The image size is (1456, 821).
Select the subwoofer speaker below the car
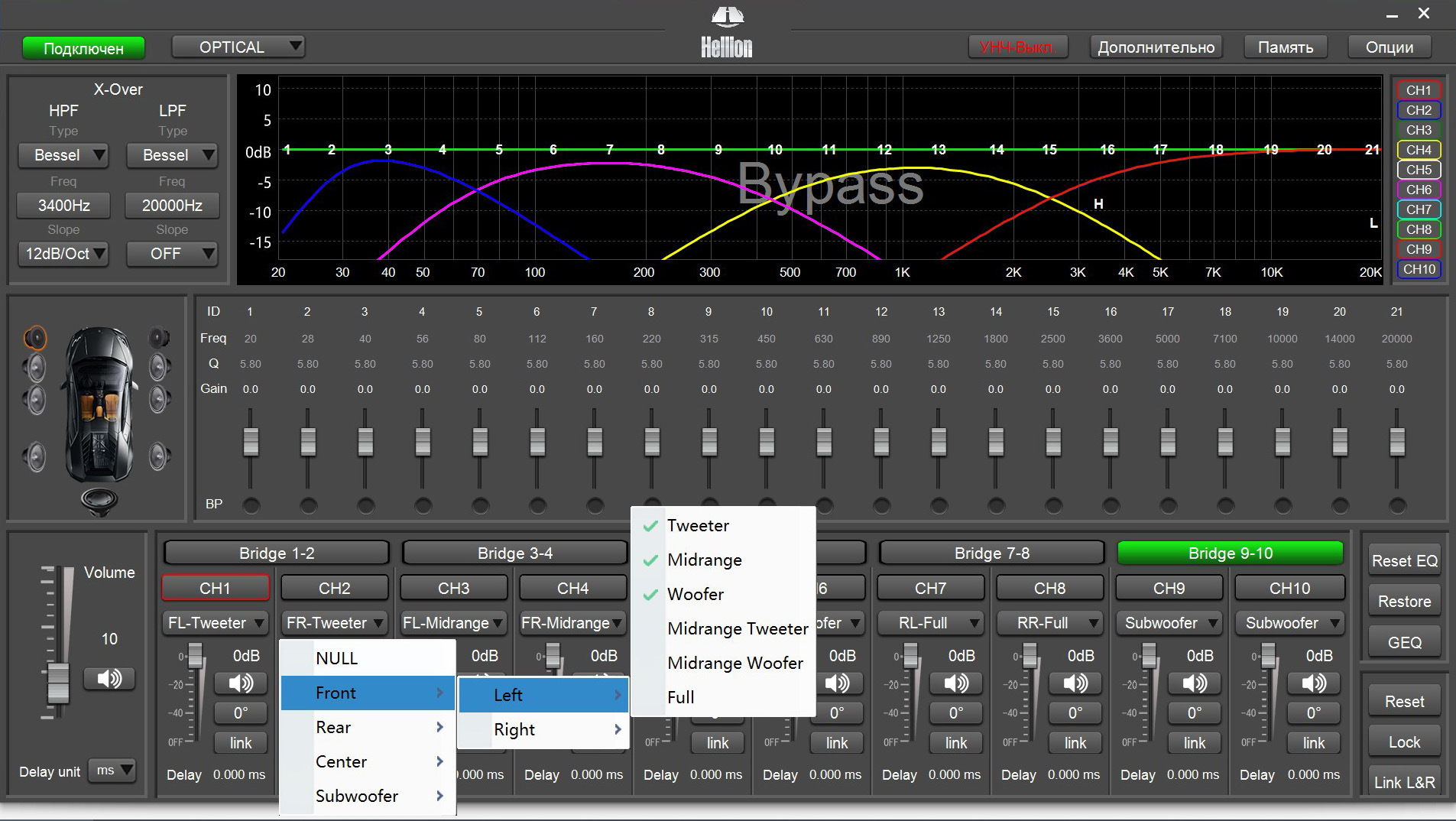[x=99, y=501]
